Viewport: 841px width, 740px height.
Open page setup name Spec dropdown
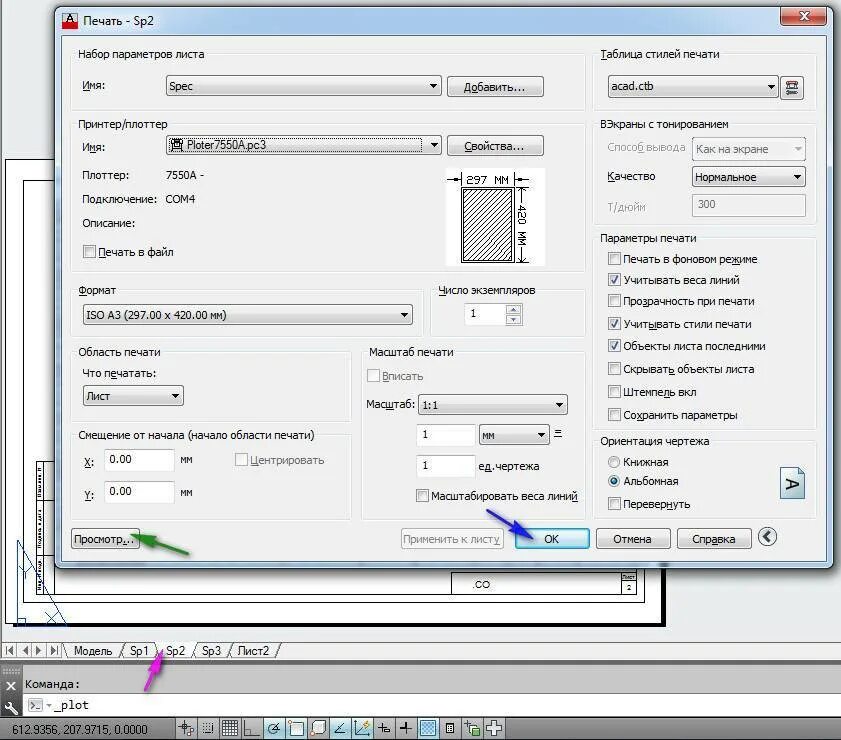304,86
